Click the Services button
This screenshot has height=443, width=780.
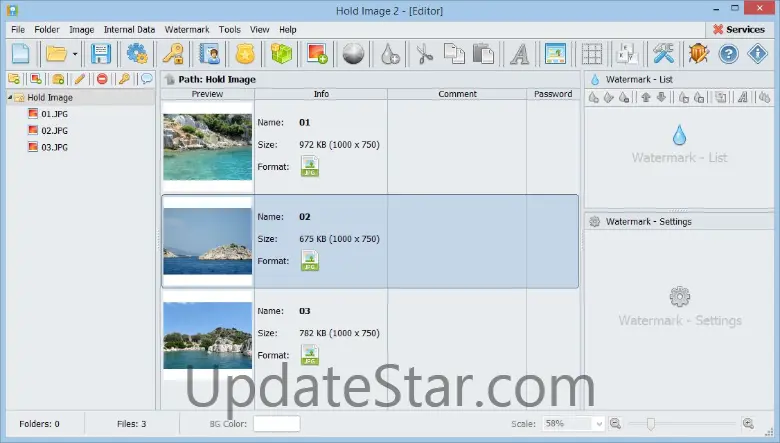tap(738, 29)
